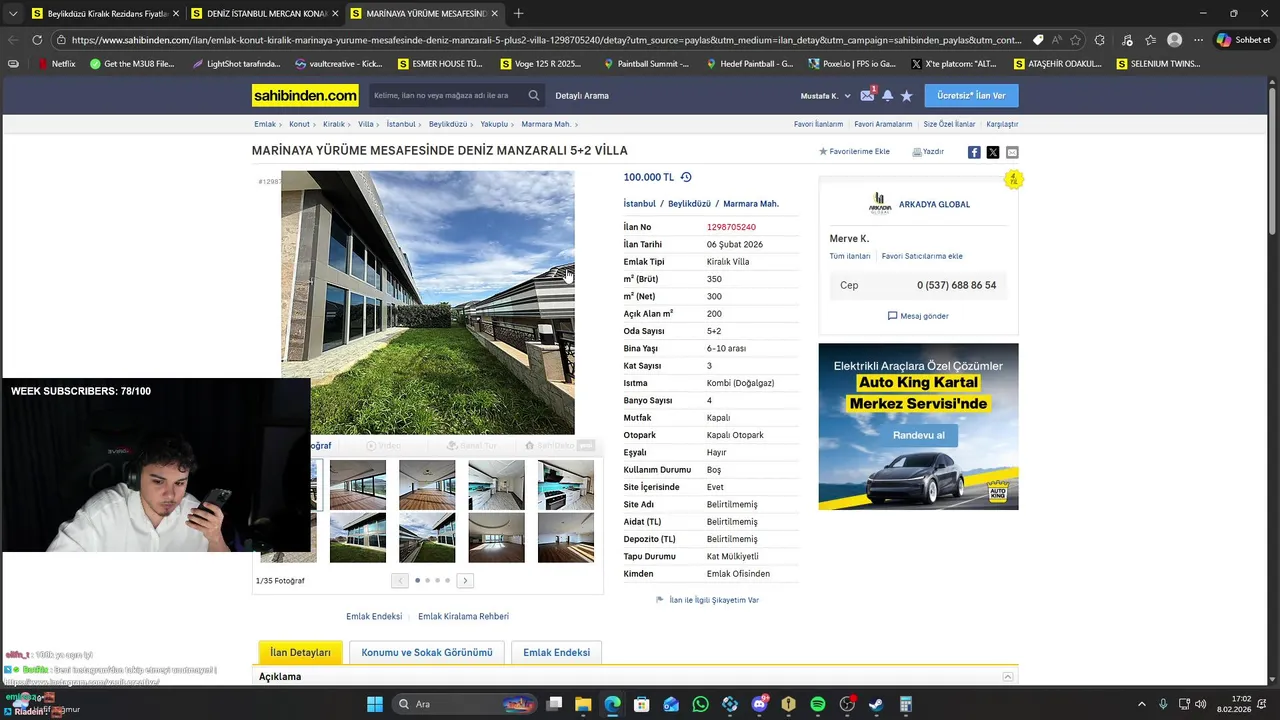Click the main villa photo
The height and width of the screenshot is (720, 1280).
tap(428, 302)
